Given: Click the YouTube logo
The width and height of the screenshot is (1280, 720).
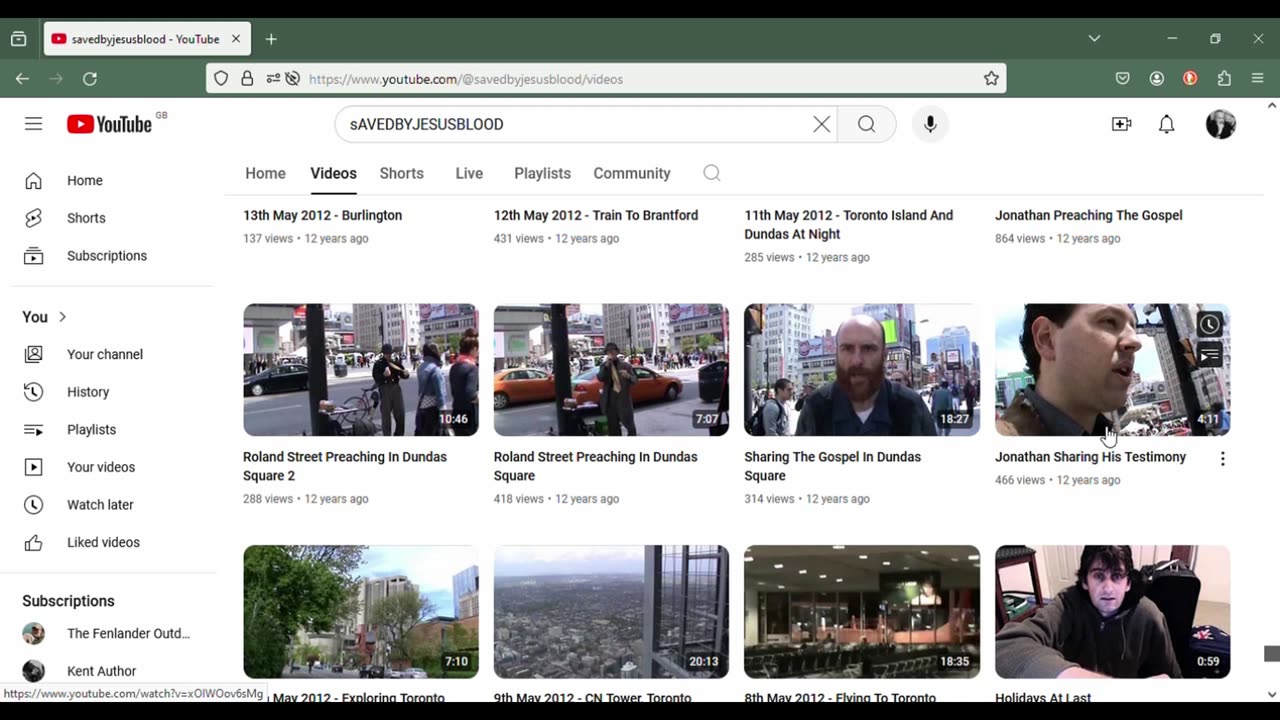Looking at the screenshot, I should point(109,124).
